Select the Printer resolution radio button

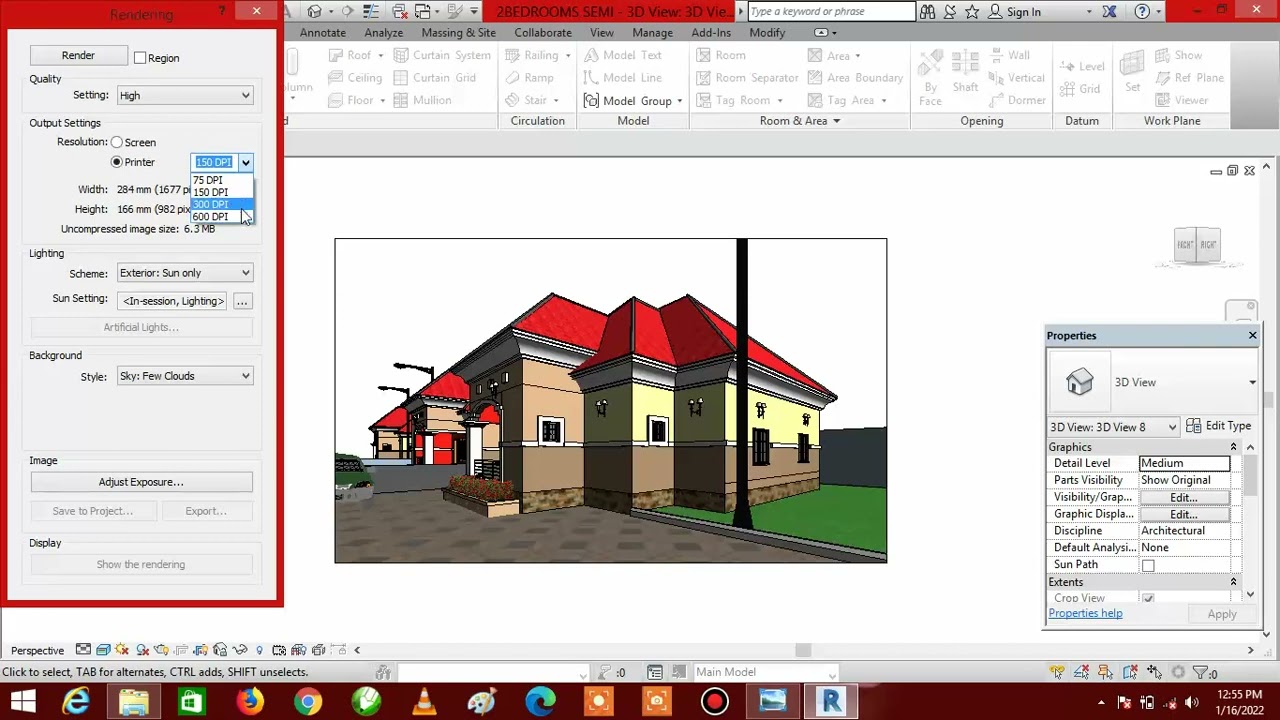117,162
